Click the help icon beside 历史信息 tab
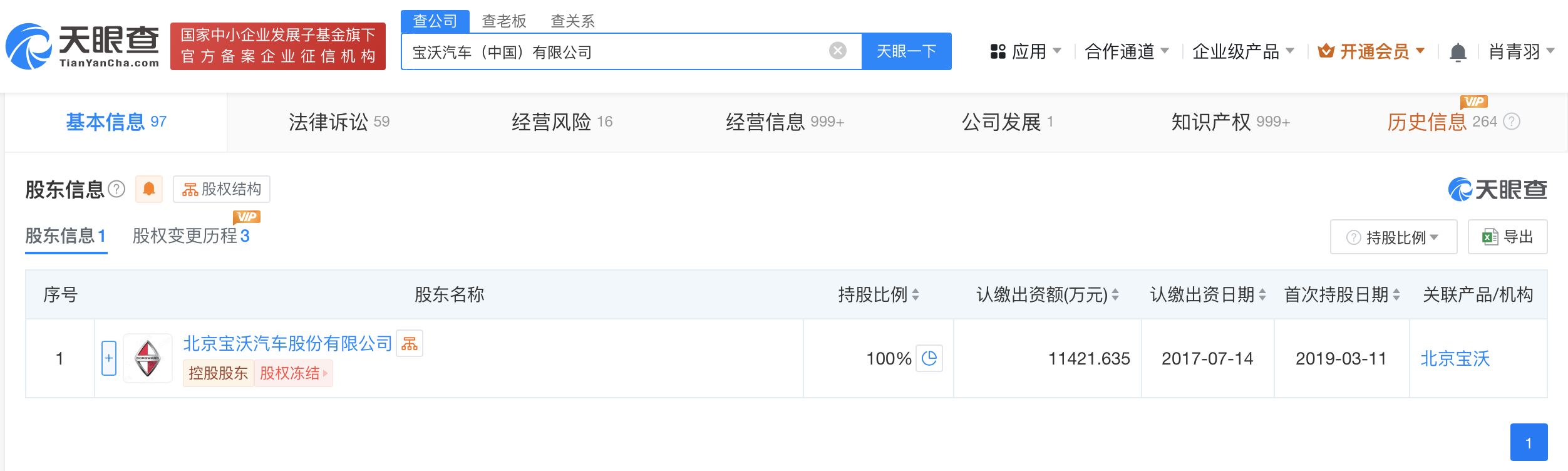This screenshot has width=1568, height=471. (1512, 122)
